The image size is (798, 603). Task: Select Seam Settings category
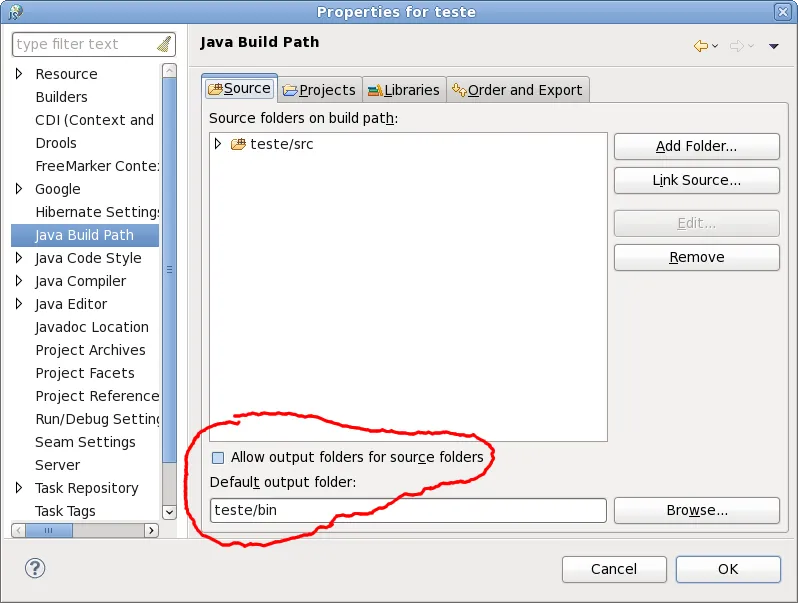(x=86, y=442)
